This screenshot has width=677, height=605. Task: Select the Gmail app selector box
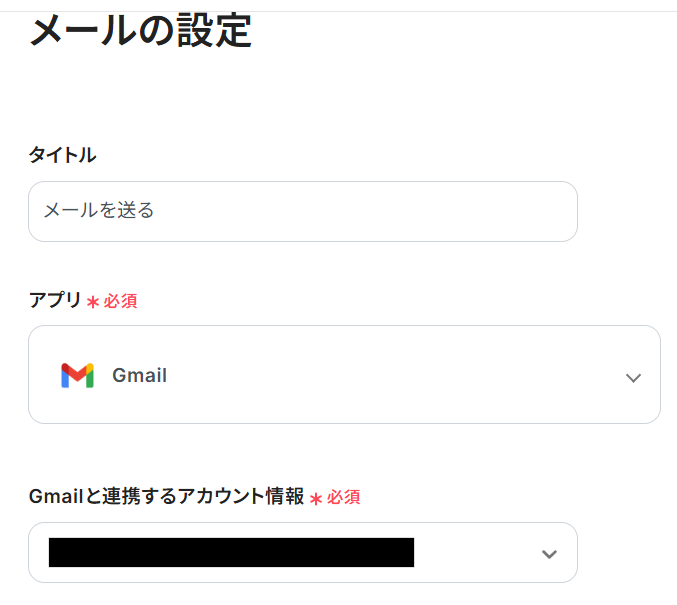(x=344, y=374)
